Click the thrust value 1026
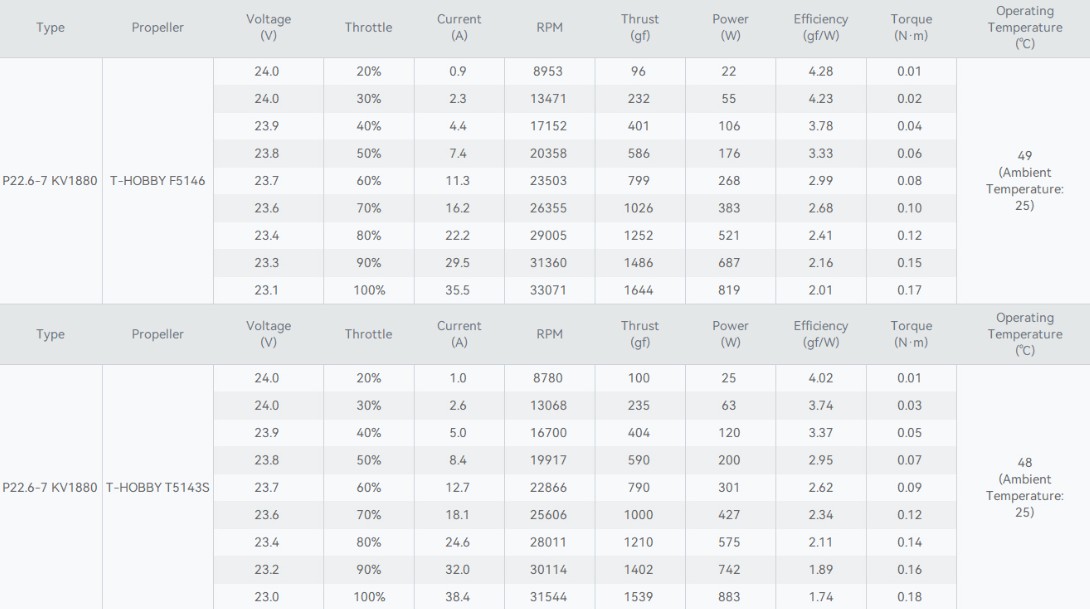Viewport: 1090px width, 609px height. [x=639, y=208]
